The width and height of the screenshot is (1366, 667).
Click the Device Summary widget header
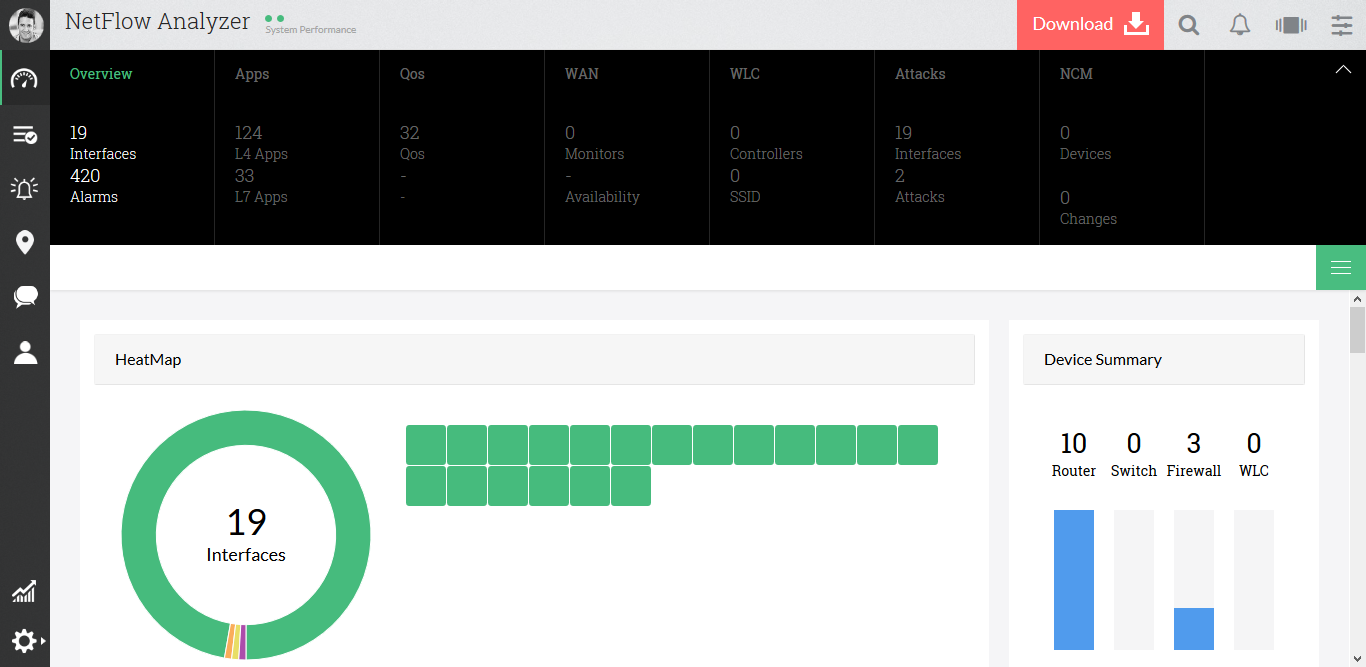click(1164, 360)
